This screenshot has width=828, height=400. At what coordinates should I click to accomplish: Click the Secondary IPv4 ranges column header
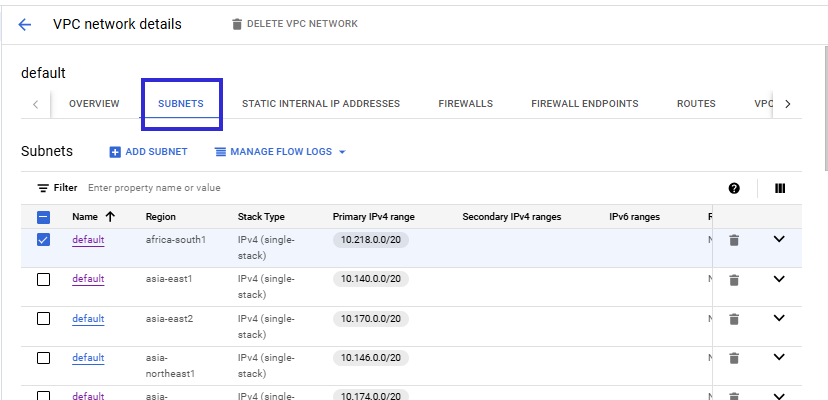512,217
